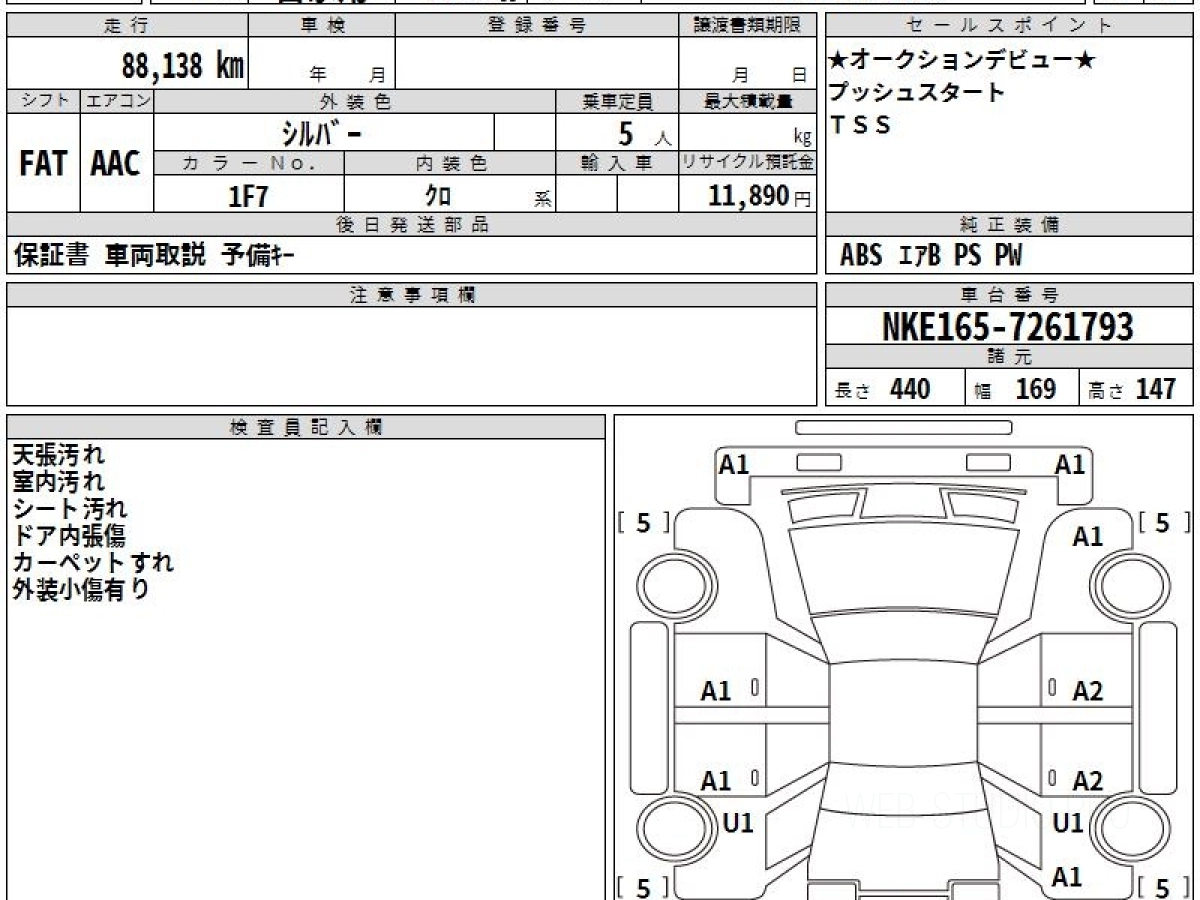Click the 内装色 header
Screen dimensions: 1200x900
pos(450,163)
